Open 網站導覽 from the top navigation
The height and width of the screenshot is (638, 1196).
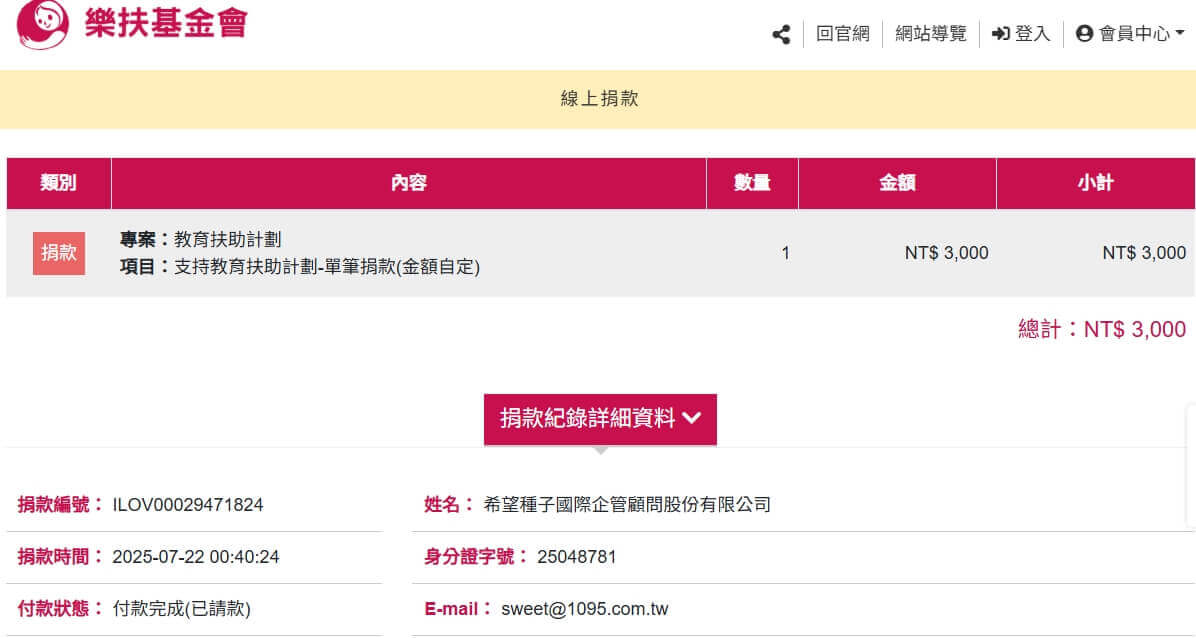[x=931, y=34]
